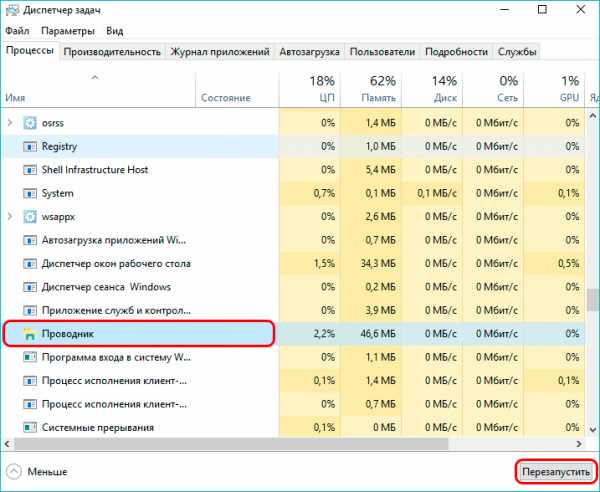The width and height of the screenshot is (600, 492).
Task: Select the osrss process name
Action: 53,123
